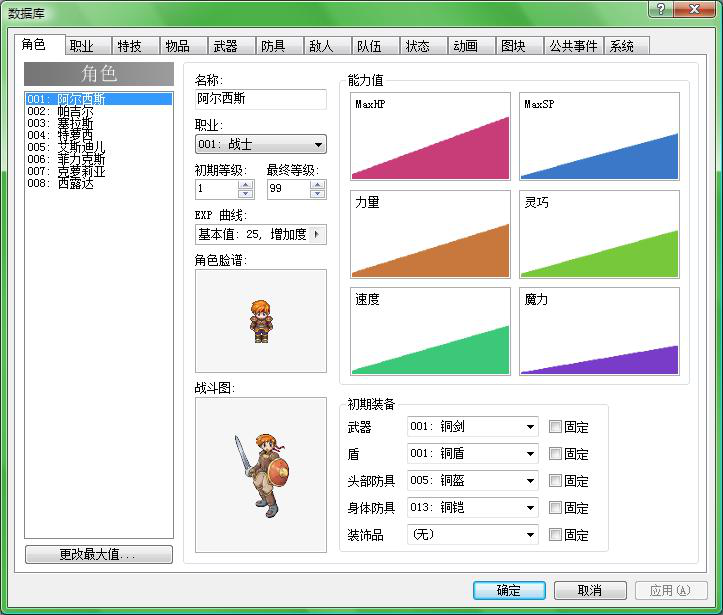723x615 pixels.
Task: Open the 动画 tab
Action: click(x=471, y=46)
